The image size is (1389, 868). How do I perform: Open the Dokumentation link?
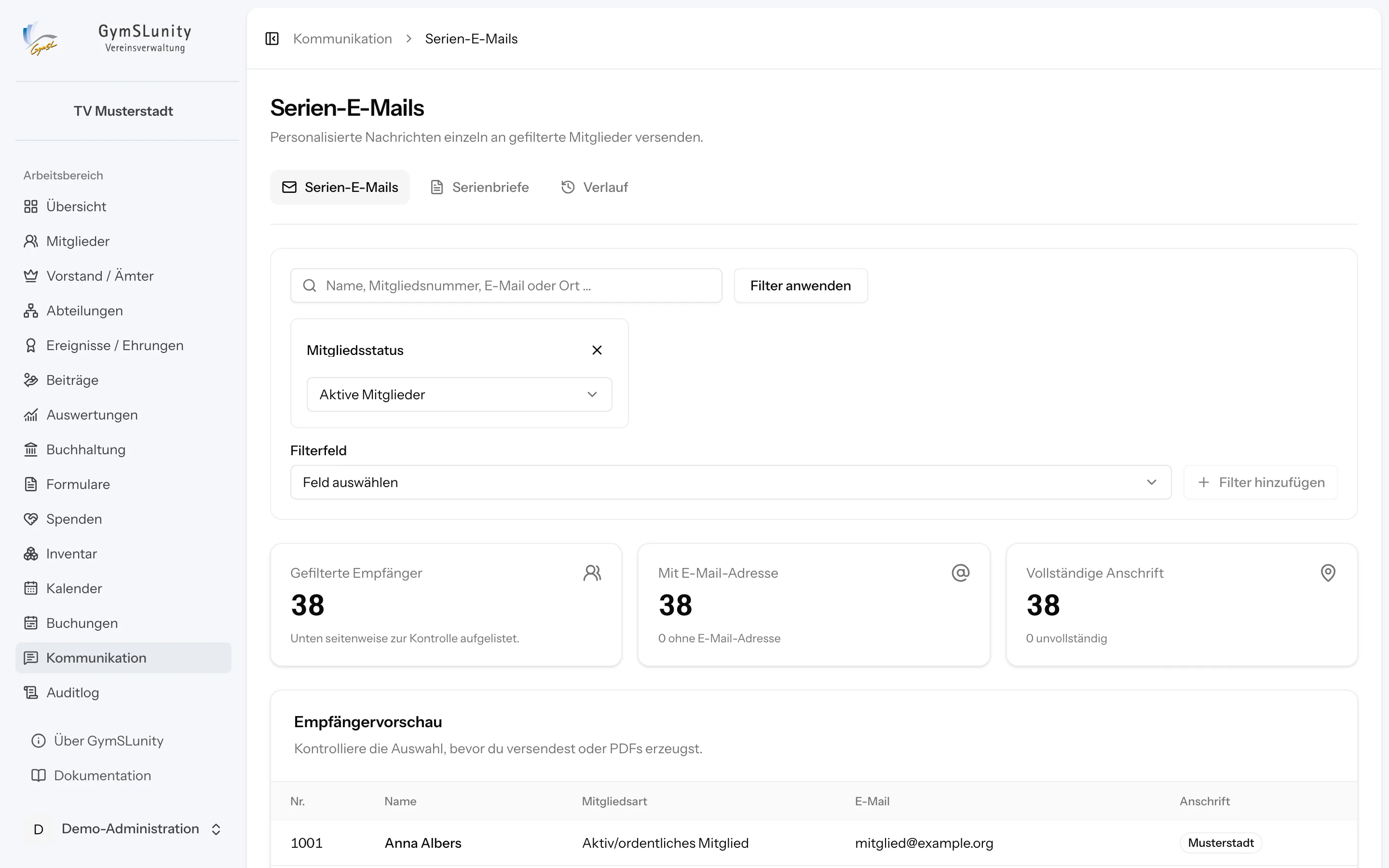tap(123, 775)
